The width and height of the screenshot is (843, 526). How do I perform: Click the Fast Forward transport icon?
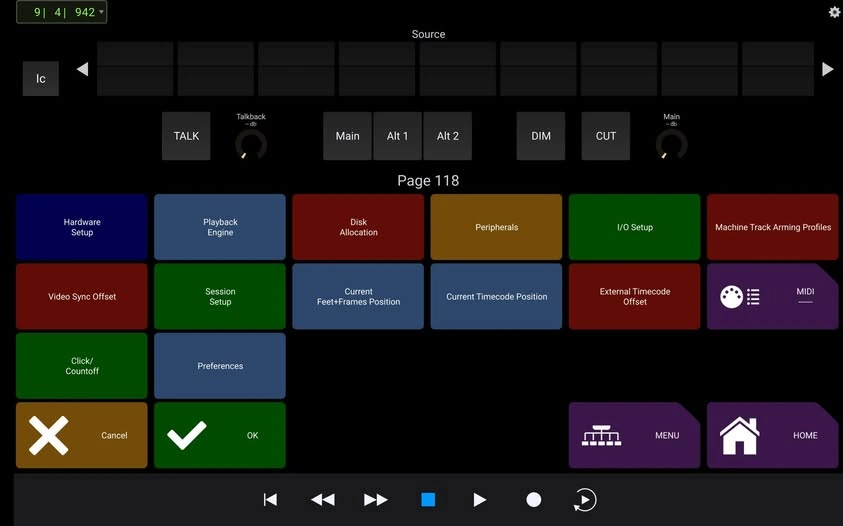[x=376, y=500]
